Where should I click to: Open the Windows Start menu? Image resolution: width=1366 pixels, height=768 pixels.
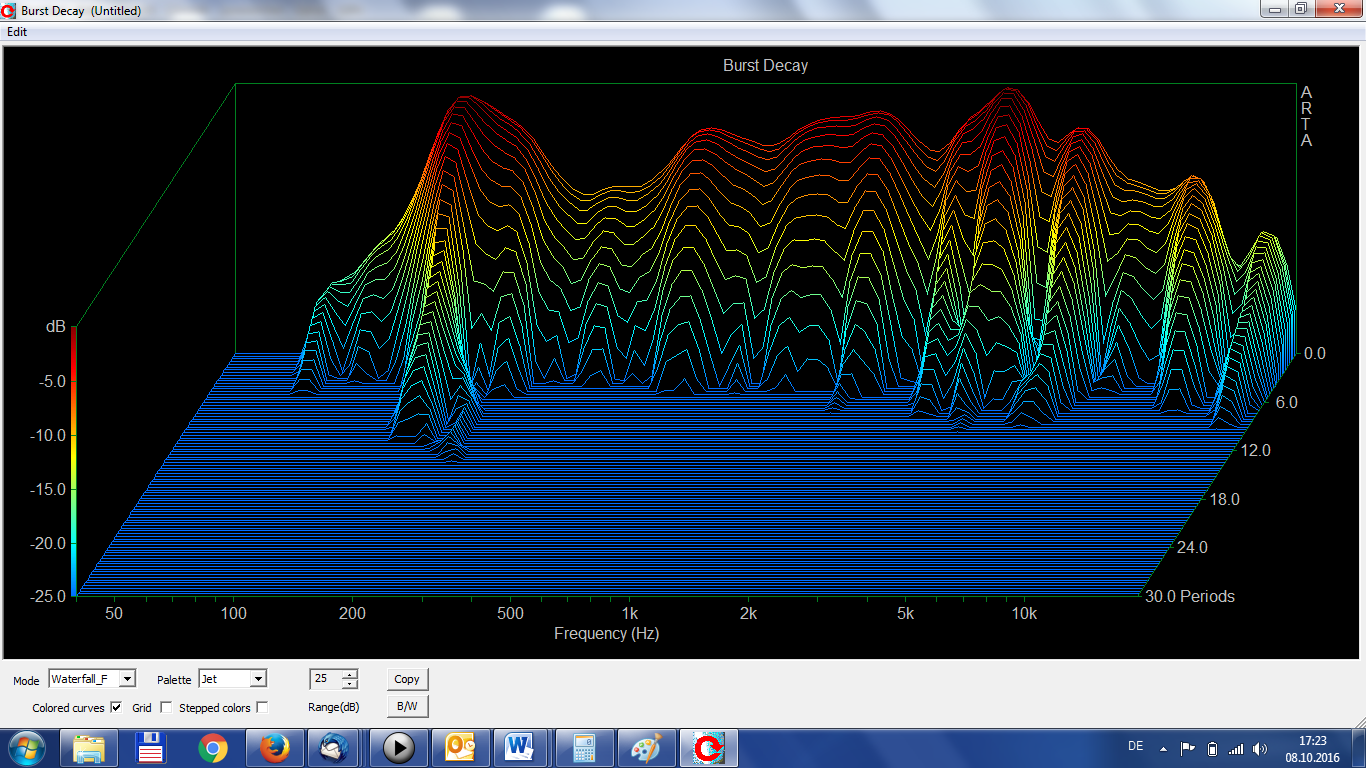(x=27, y=747)
